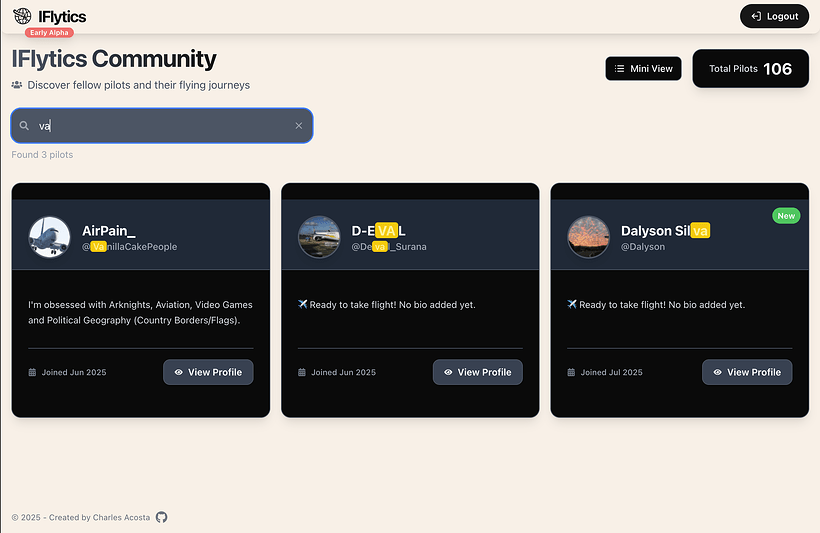Open the GitHub icon in footer
The width and height of the screenshot is (820, 533).
(162, 517)
